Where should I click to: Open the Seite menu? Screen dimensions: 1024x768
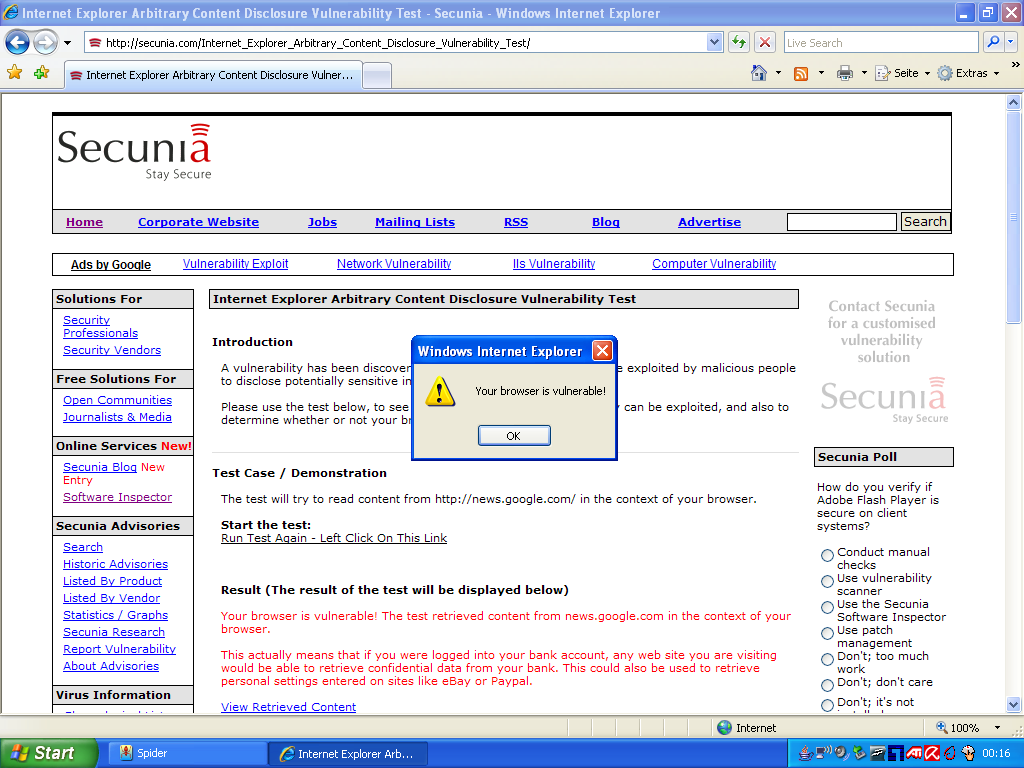[x=903, y=73]
